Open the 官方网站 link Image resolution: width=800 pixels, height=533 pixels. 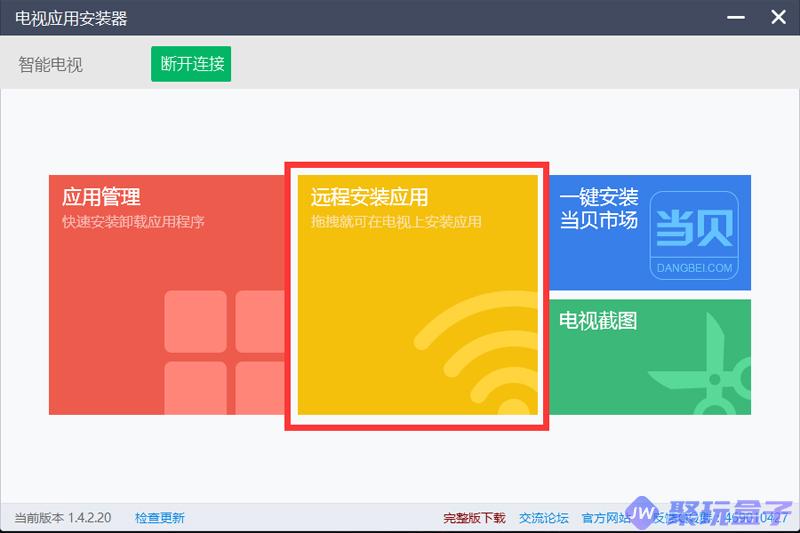606,518
